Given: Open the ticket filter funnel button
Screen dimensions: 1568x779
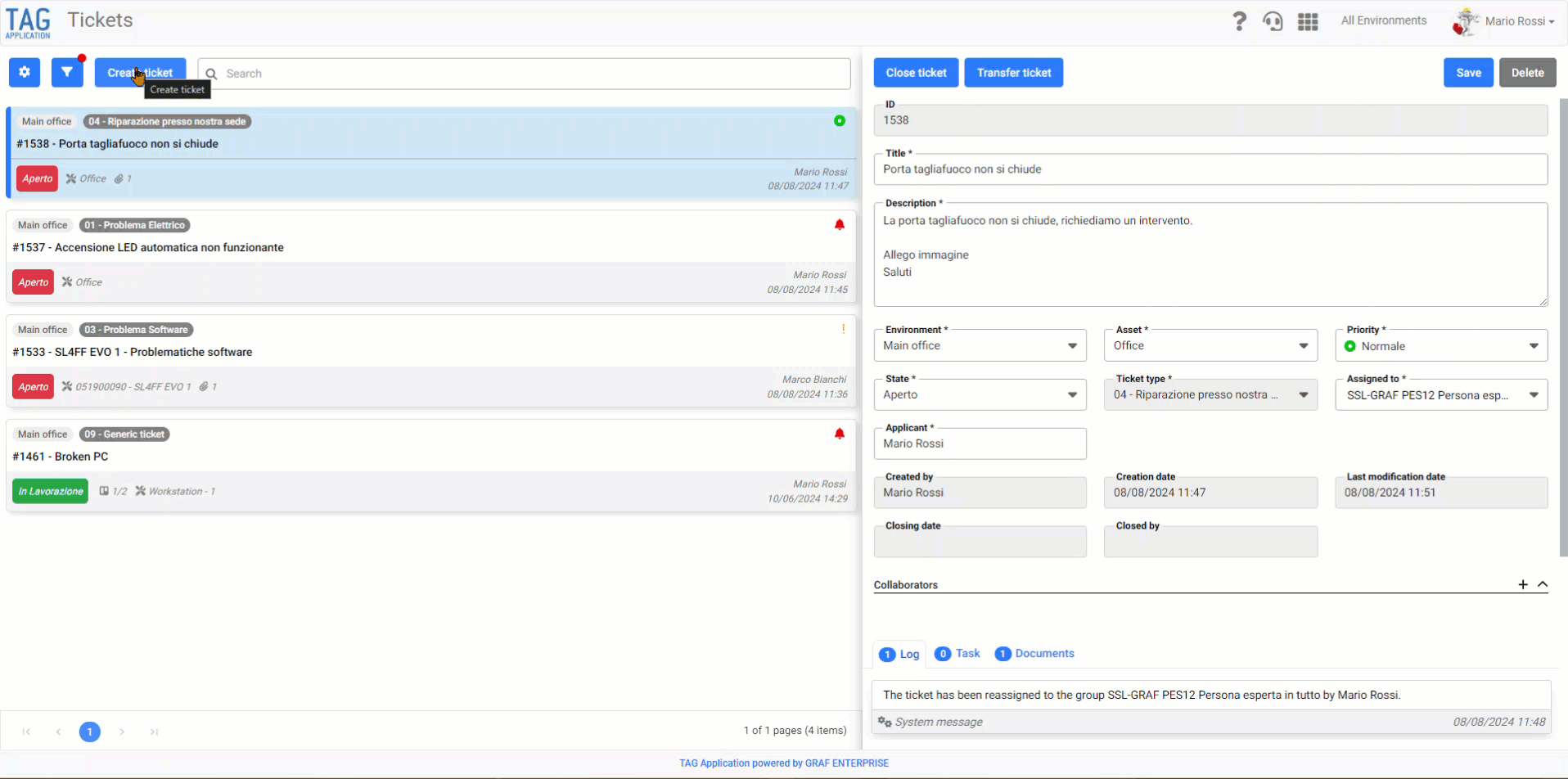Looking at the screenshot, I should click(67, 72).
